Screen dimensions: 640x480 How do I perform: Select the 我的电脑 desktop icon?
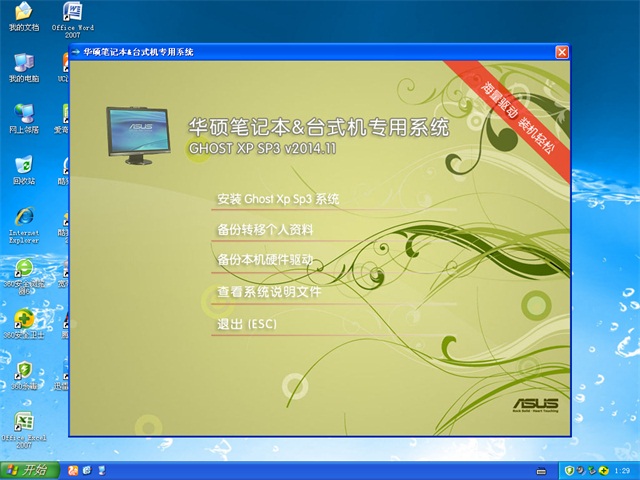(x=24, y=67)
